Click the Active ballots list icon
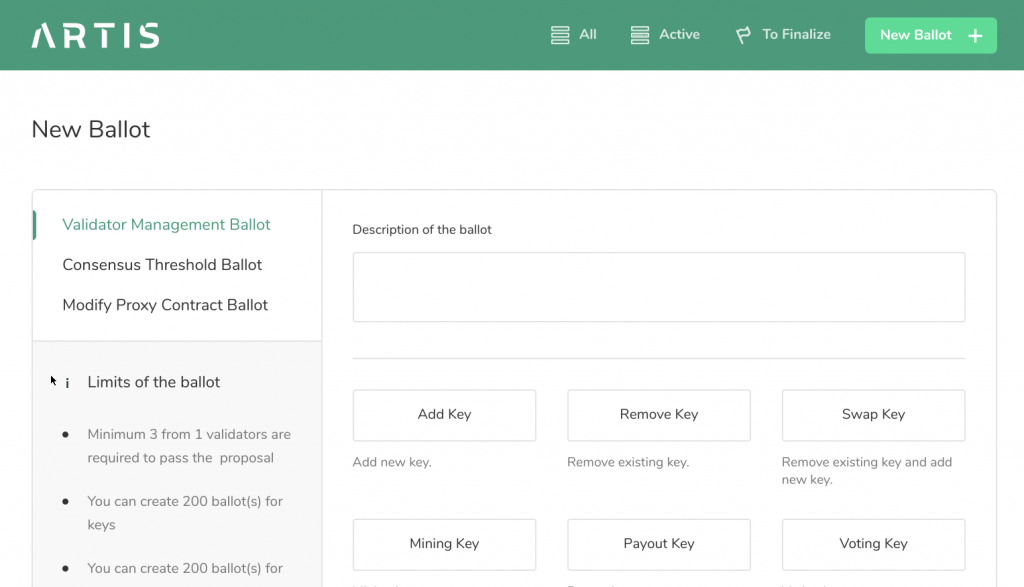This screenshot has width=1024, height=587. point(640,35)
